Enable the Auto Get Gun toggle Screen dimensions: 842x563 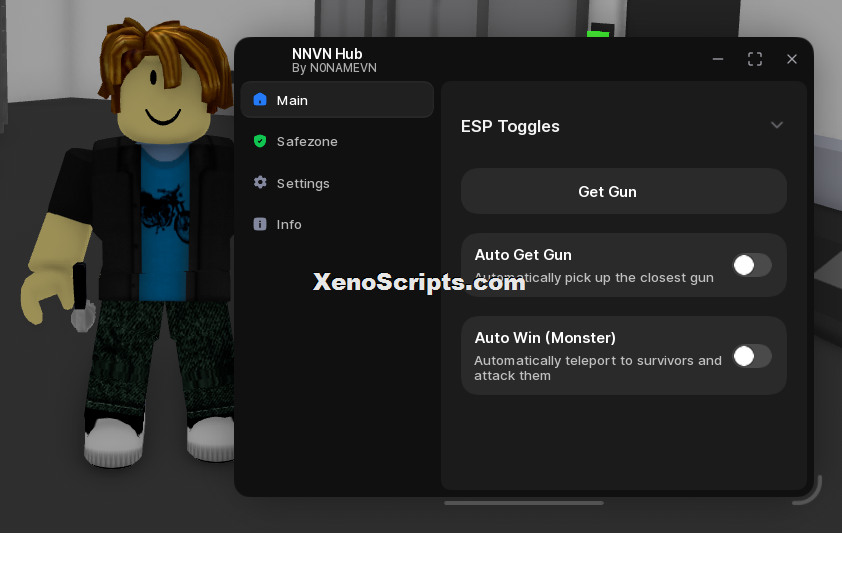point(752,265)
